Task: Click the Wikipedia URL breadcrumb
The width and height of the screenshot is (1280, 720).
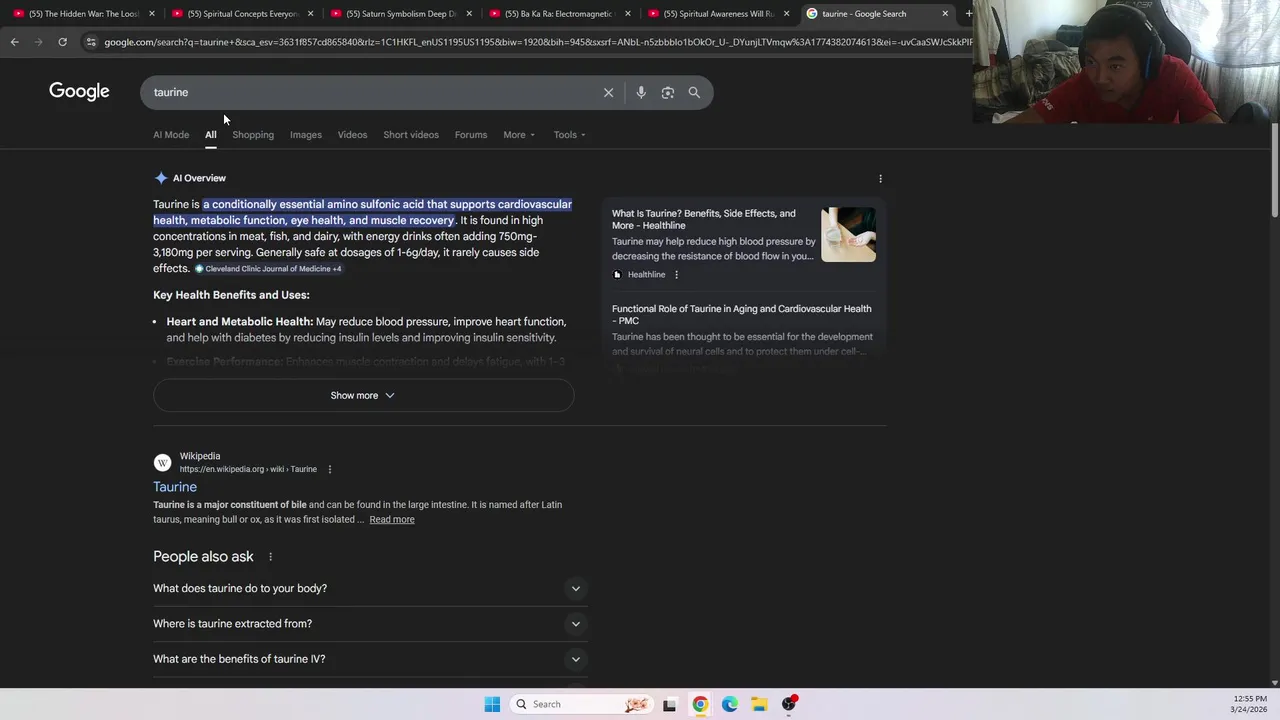Action: [248, 469]
